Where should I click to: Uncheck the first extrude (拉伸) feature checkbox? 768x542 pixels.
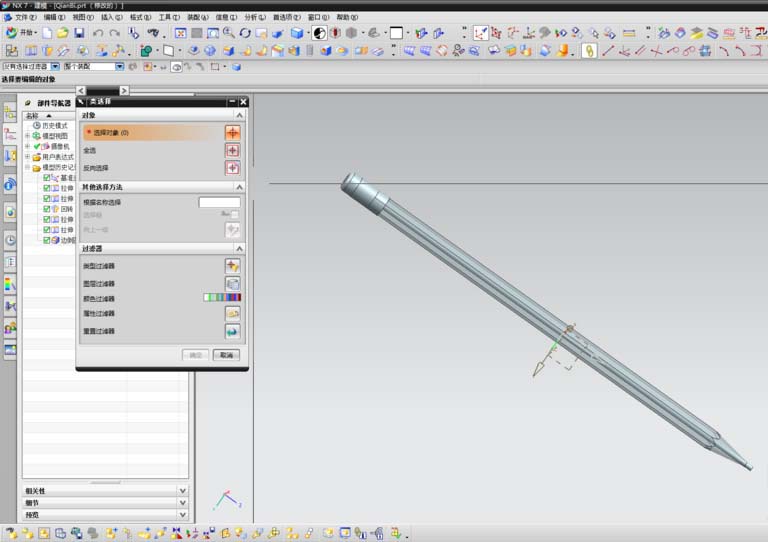(x=47, y=188)
